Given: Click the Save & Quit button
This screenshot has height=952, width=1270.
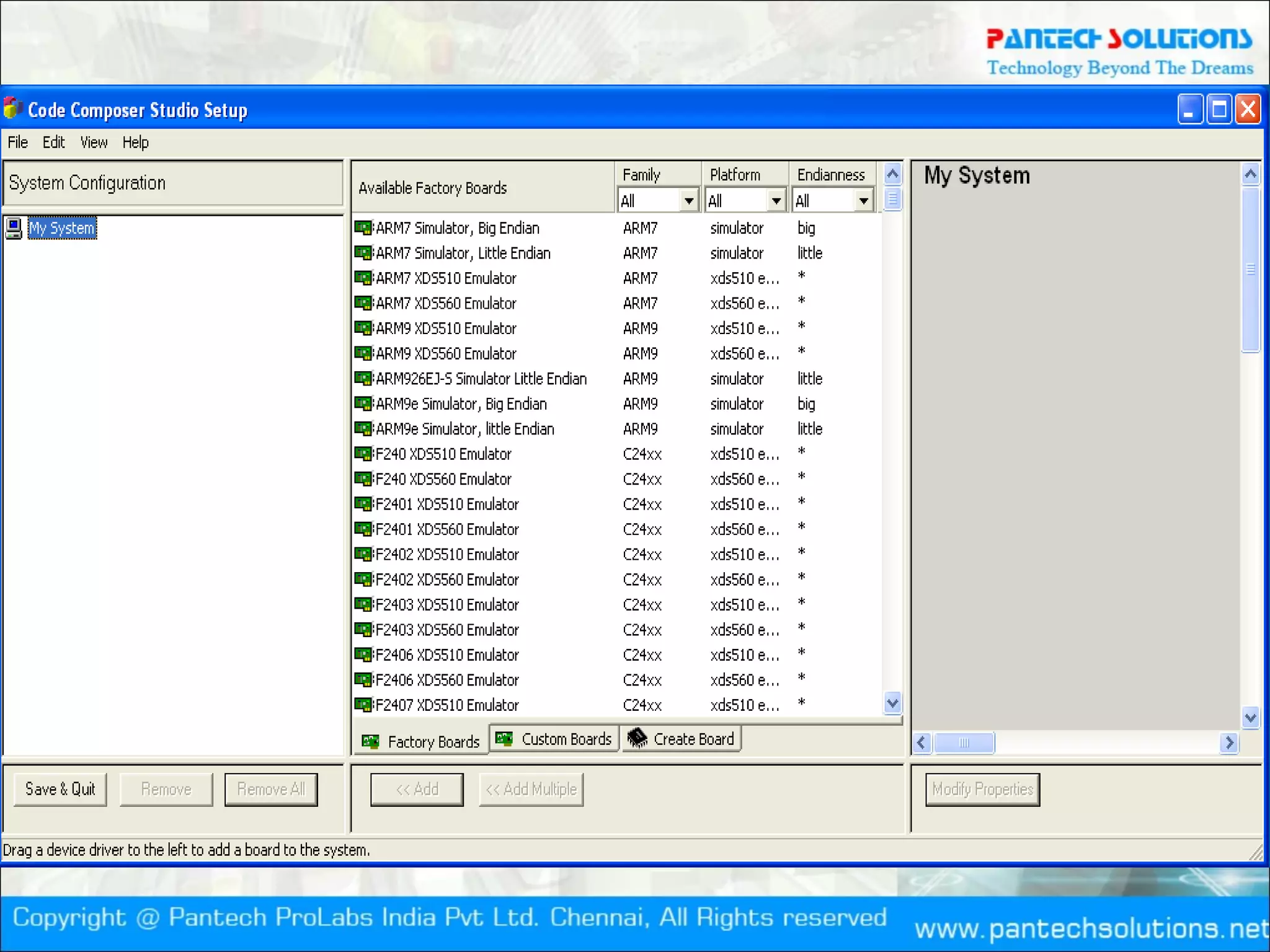Looking at the screenshot, I should [60, 789].
